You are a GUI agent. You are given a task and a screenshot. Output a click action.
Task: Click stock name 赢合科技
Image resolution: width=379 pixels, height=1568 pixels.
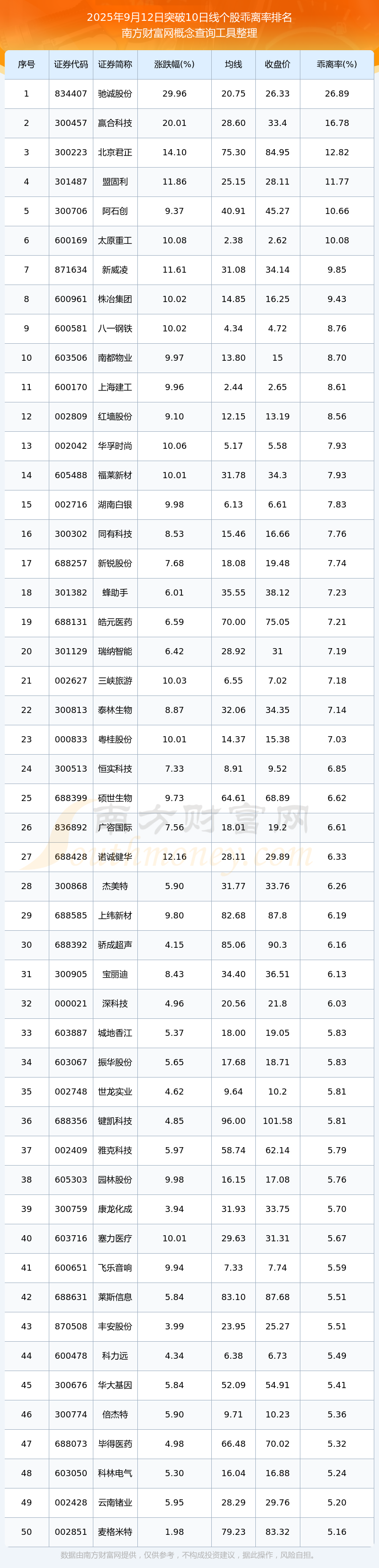pyautogui.click(x=115, y=123)
